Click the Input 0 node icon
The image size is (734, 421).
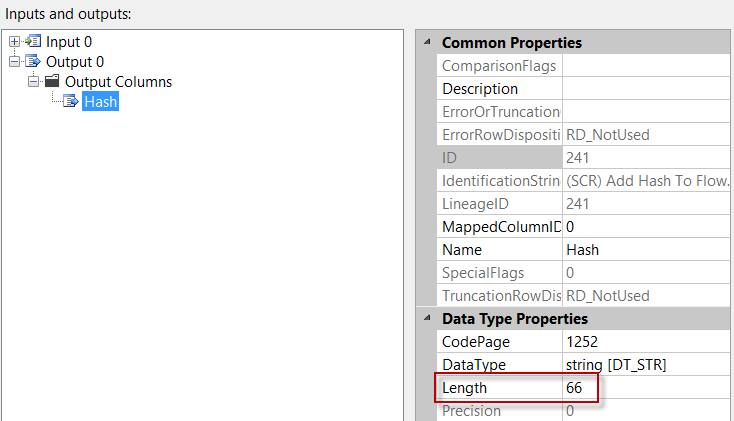tap(33, 42)
